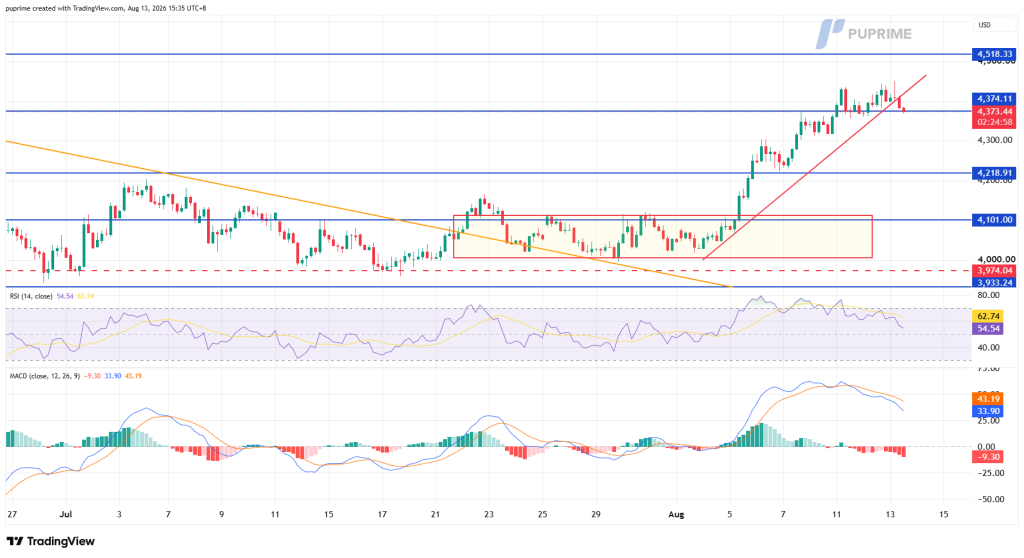This screenshot has width=1024, height=558.
Task: Click the 23 date label on time axis
Action: (489, 514)
